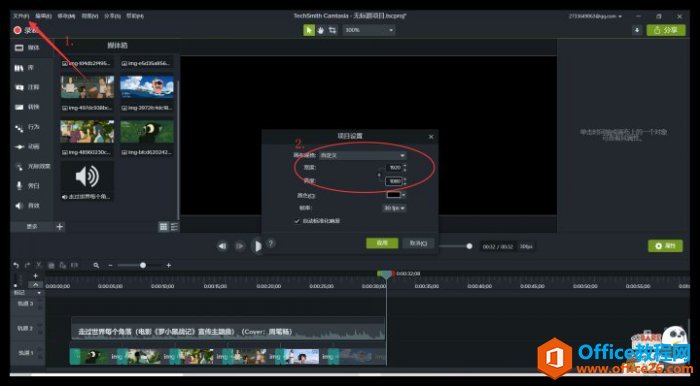Expand the canvas zoom level dropdown
Viewport: 700px width, 386px height.
point(369,30)
